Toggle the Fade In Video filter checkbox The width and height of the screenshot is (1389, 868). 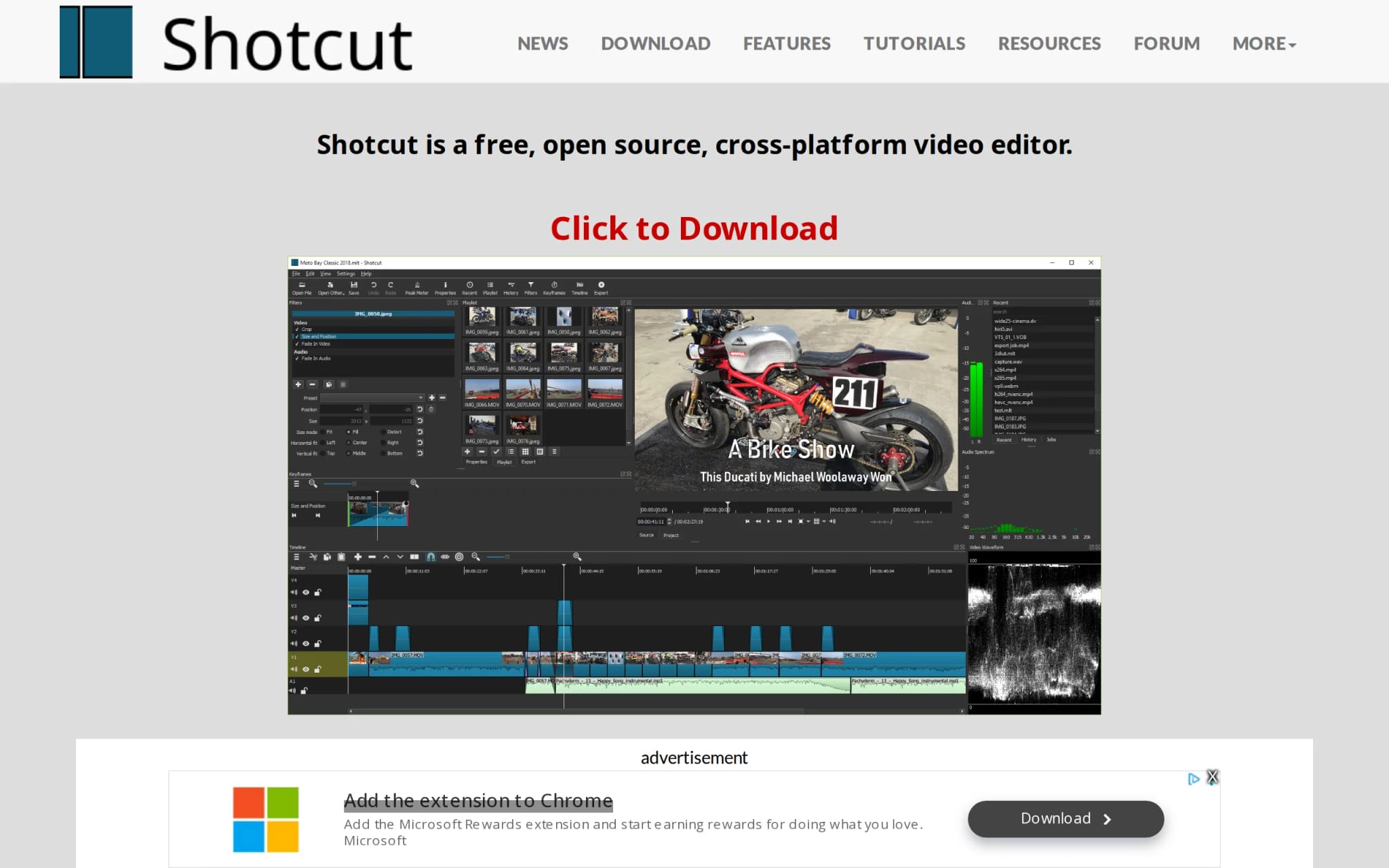(297, 344)
